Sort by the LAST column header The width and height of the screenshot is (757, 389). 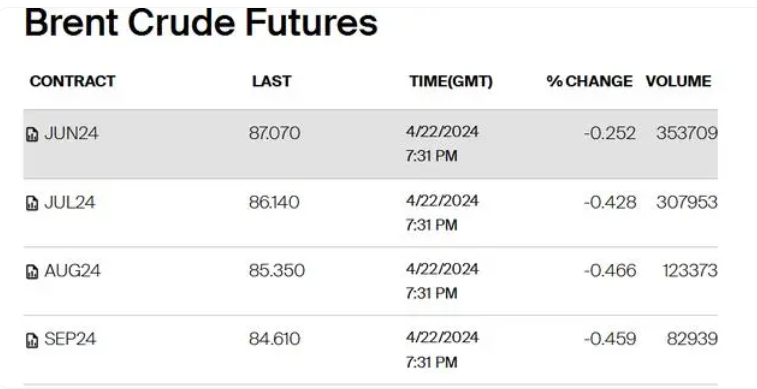pyautogui.click(x=271, y=81)
